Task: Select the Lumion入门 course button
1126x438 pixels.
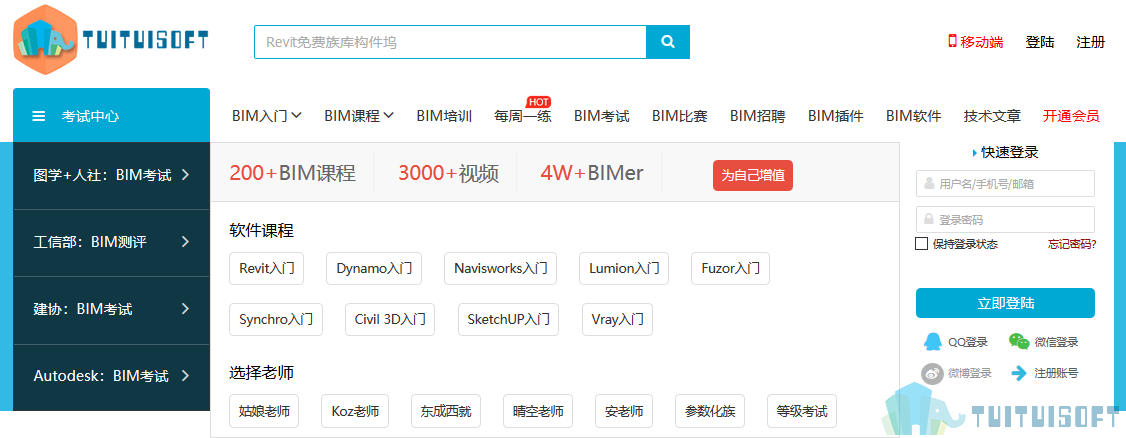Action: click(x=624, y=269)
